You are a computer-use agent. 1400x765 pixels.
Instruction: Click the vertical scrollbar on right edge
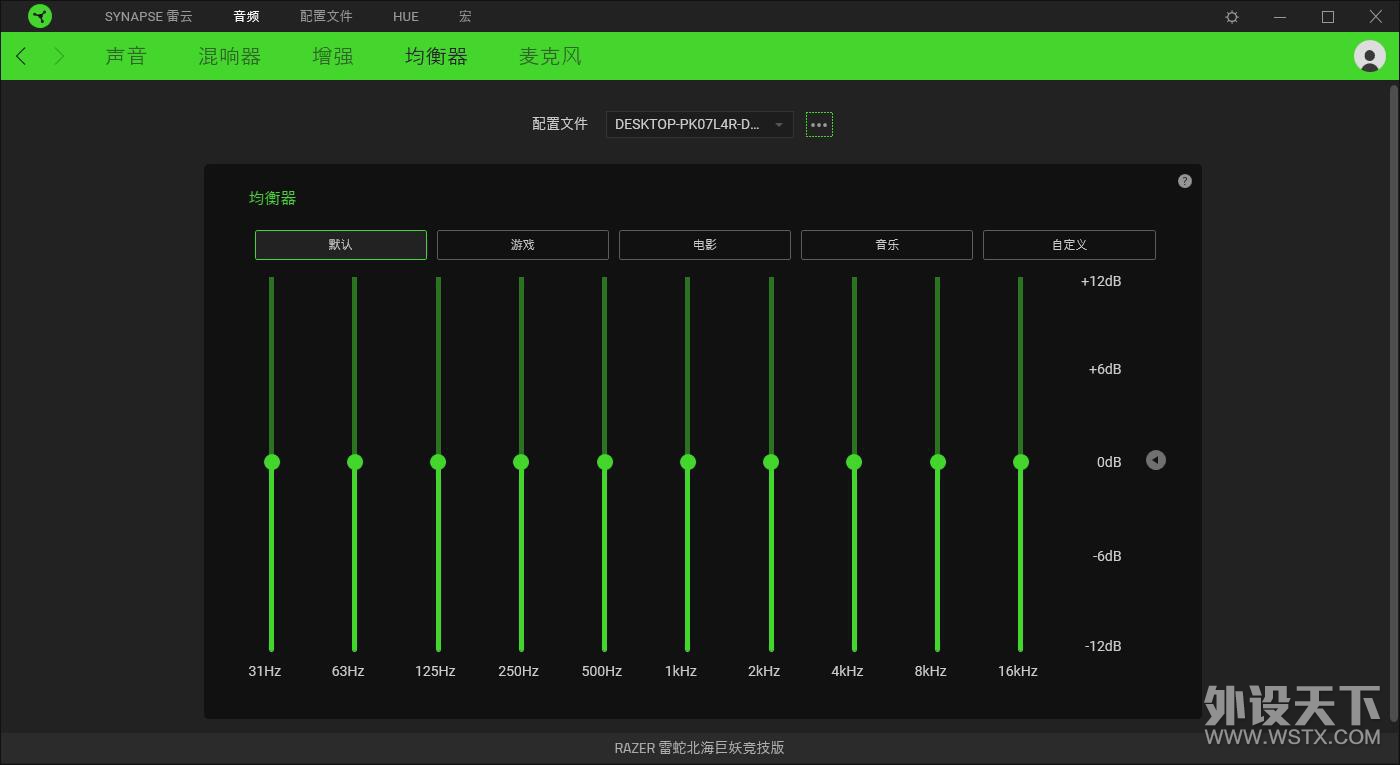coord(1394,402)
